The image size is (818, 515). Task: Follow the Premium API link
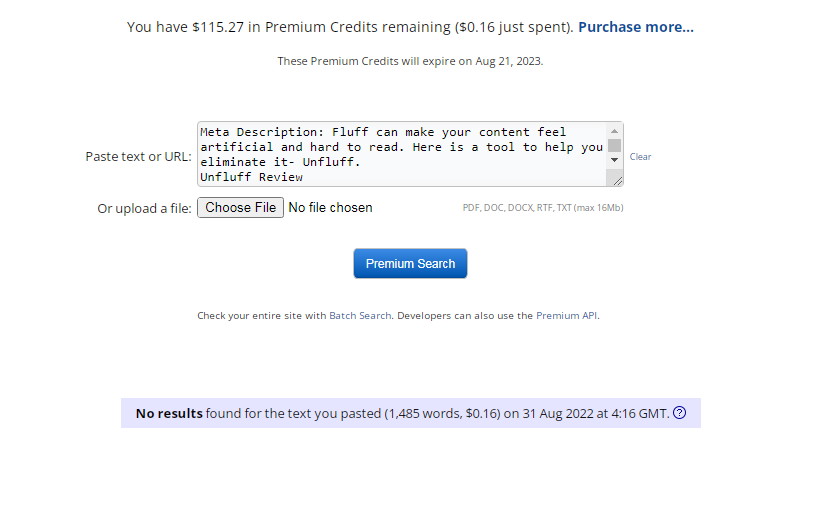click(567, 316)
